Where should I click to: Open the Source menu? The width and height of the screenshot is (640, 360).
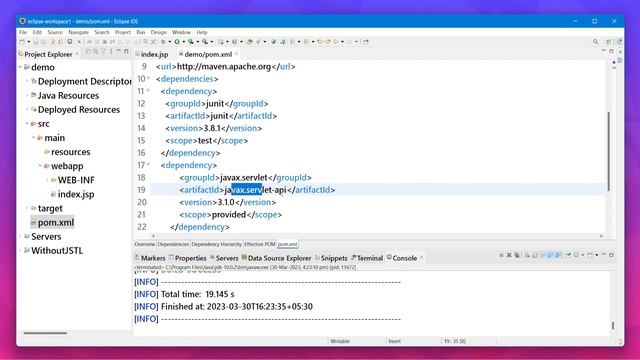(55, 32)
